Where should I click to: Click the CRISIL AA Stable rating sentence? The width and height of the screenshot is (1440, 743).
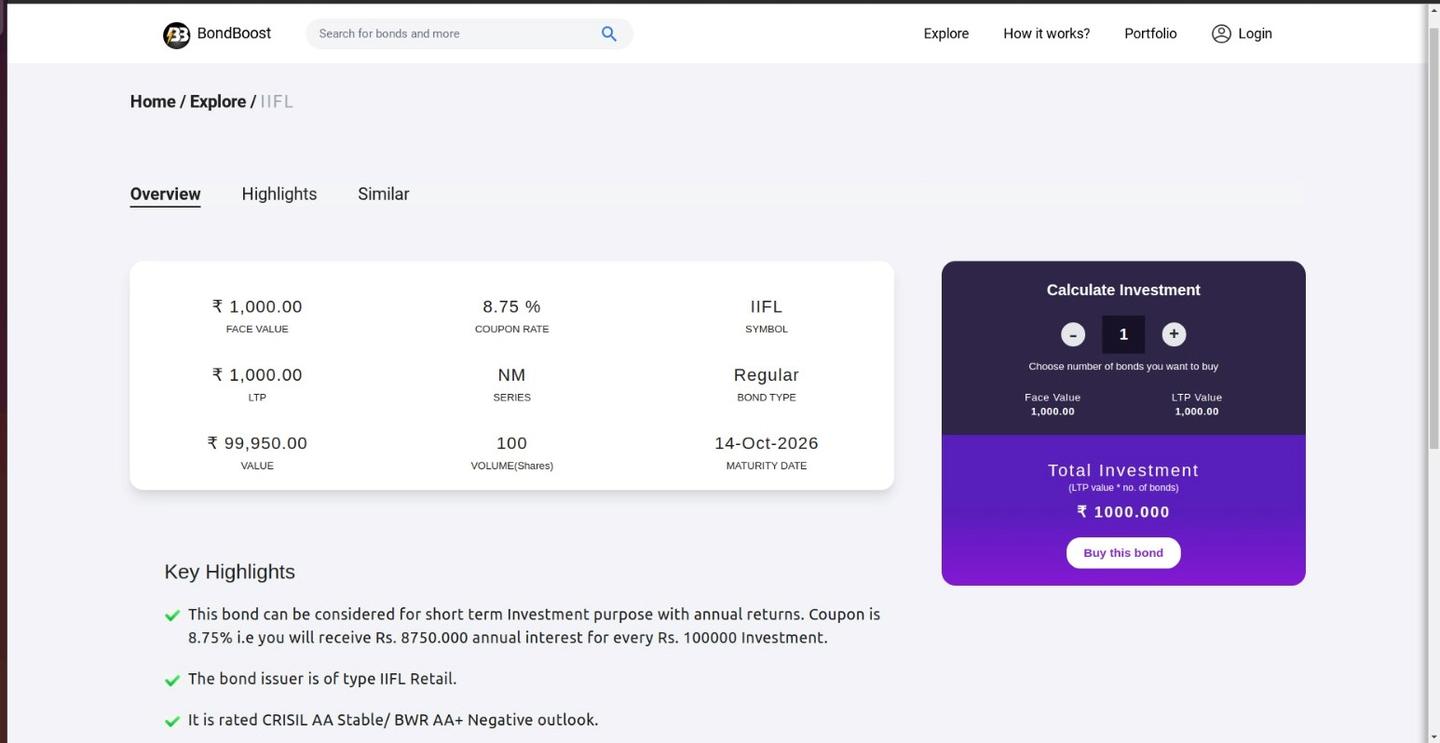(x=393, y=720)
